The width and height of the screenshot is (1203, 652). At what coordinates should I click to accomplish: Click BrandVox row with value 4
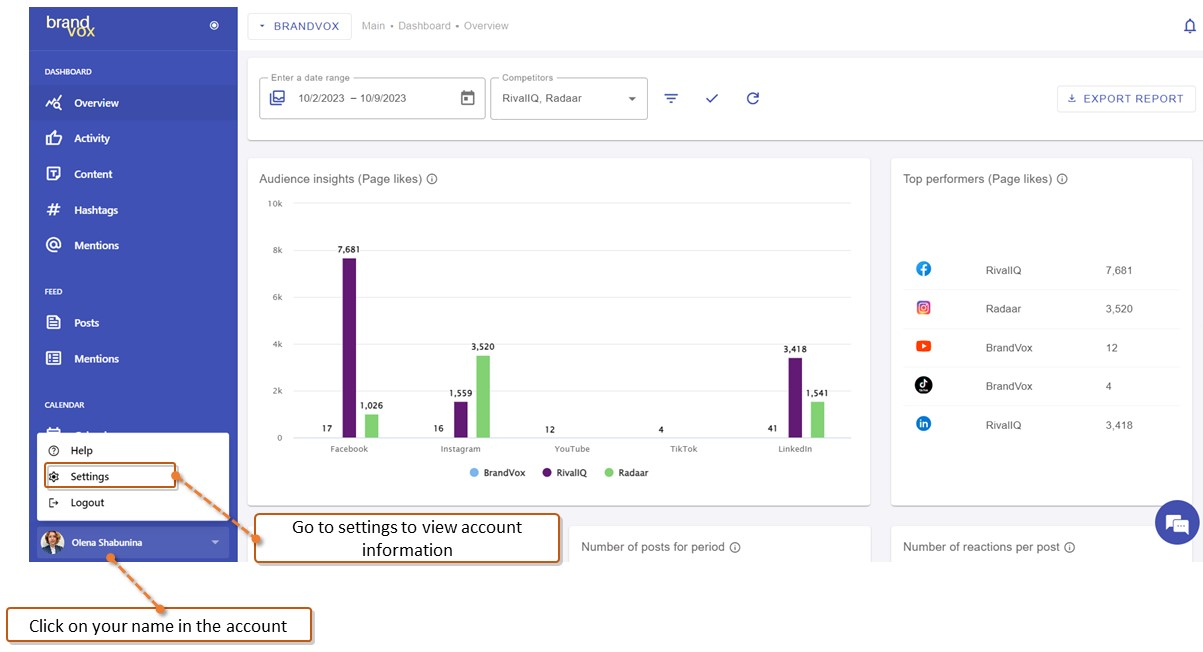point(1041,386)
